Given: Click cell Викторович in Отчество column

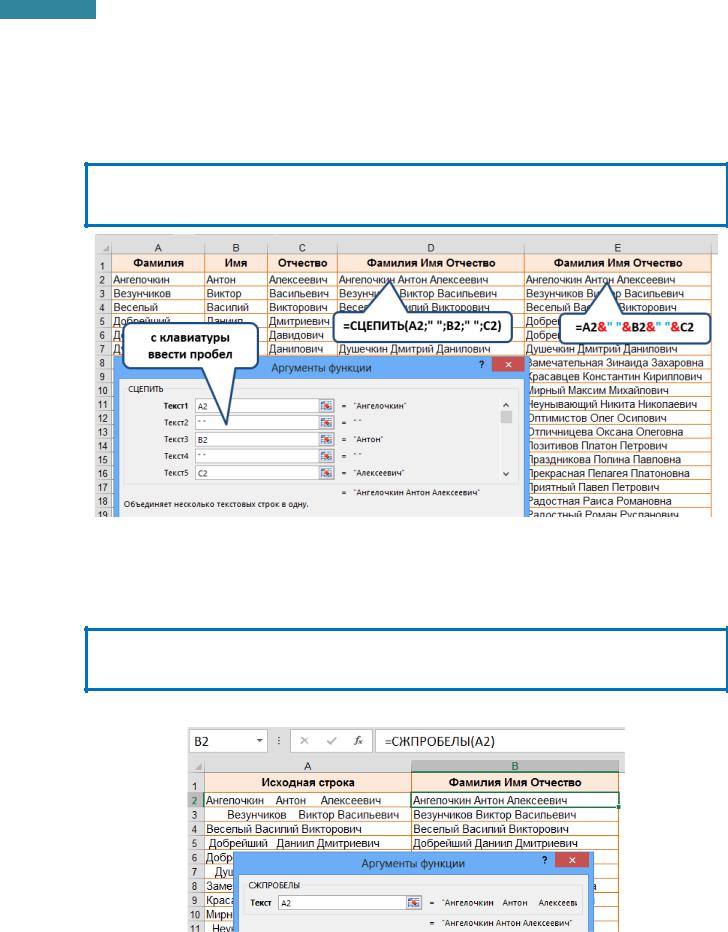Looking at the screenshot, I should [302, 307].
